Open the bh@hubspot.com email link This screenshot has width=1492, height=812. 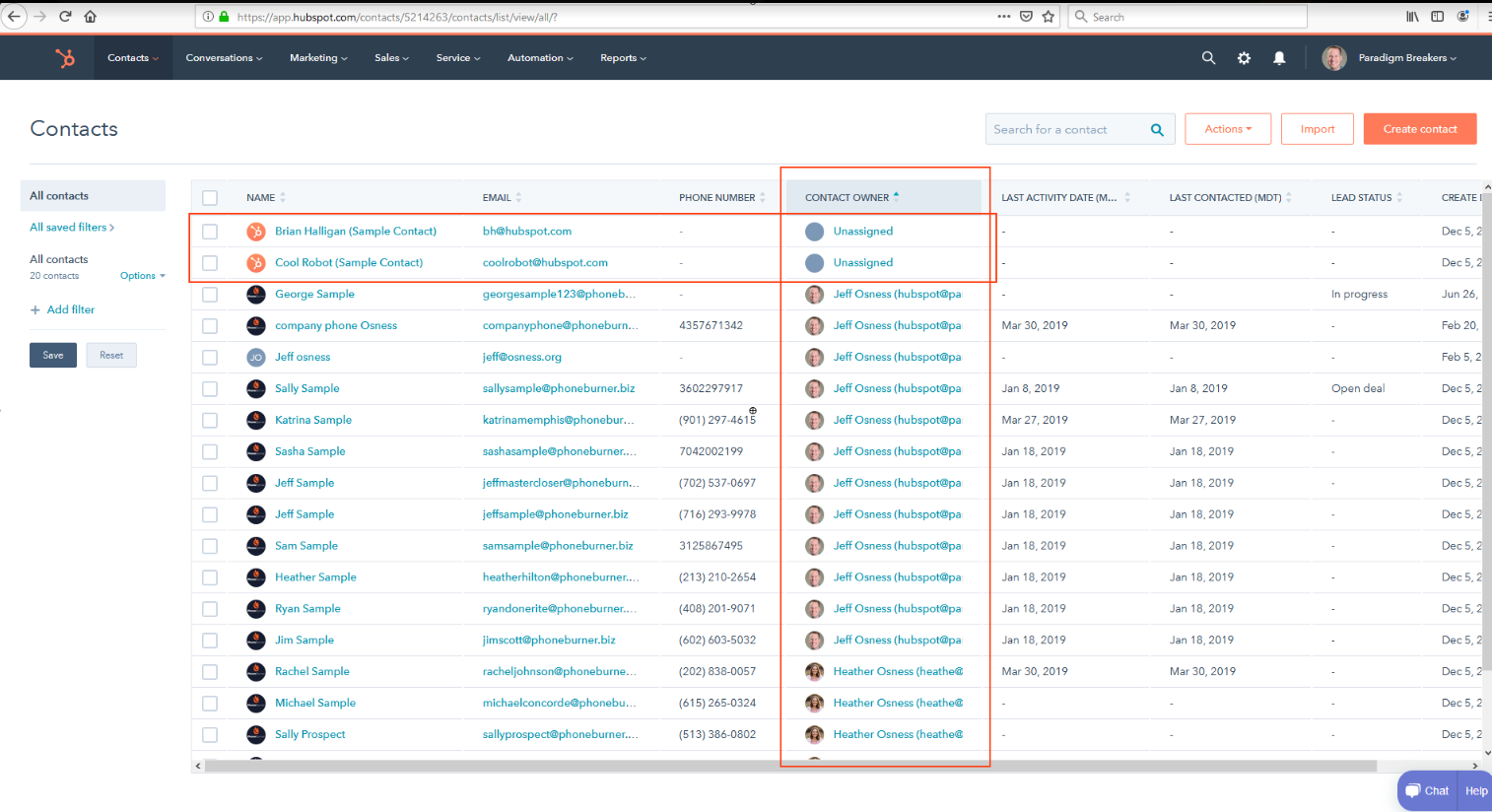click(x=527, y=232)
